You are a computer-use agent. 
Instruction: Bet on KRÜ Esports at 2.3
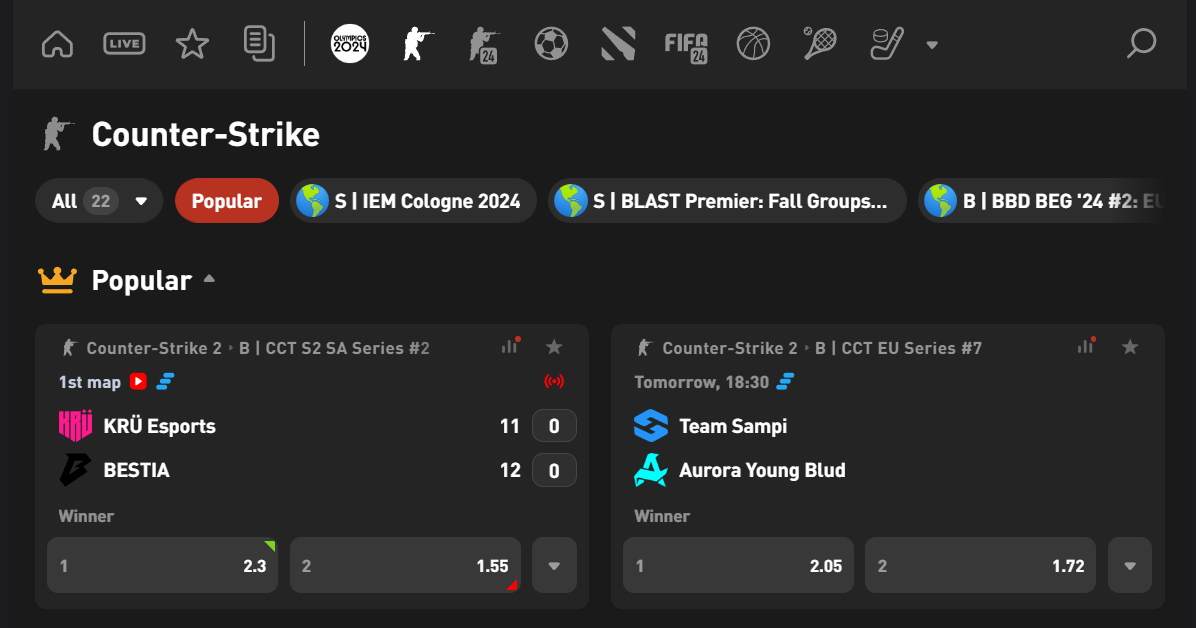pos(162,566)
